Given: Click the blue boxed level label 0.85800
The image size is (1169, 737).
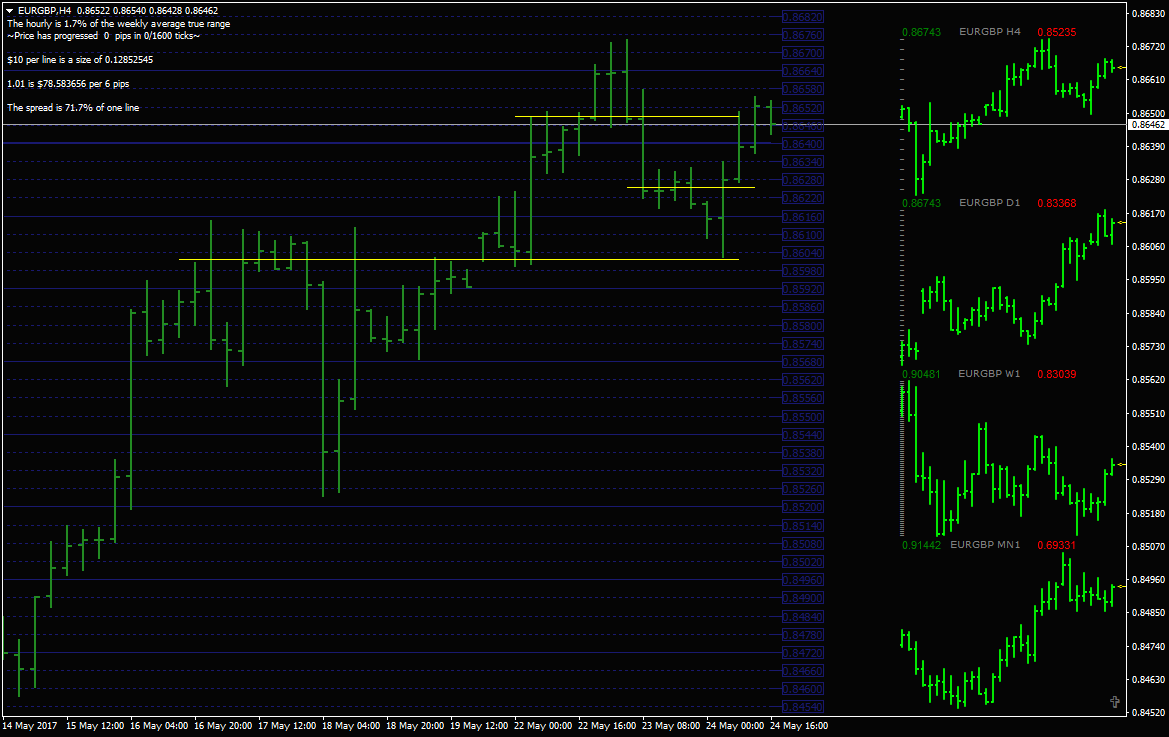Looking at the screenshot, I should 803,326.
